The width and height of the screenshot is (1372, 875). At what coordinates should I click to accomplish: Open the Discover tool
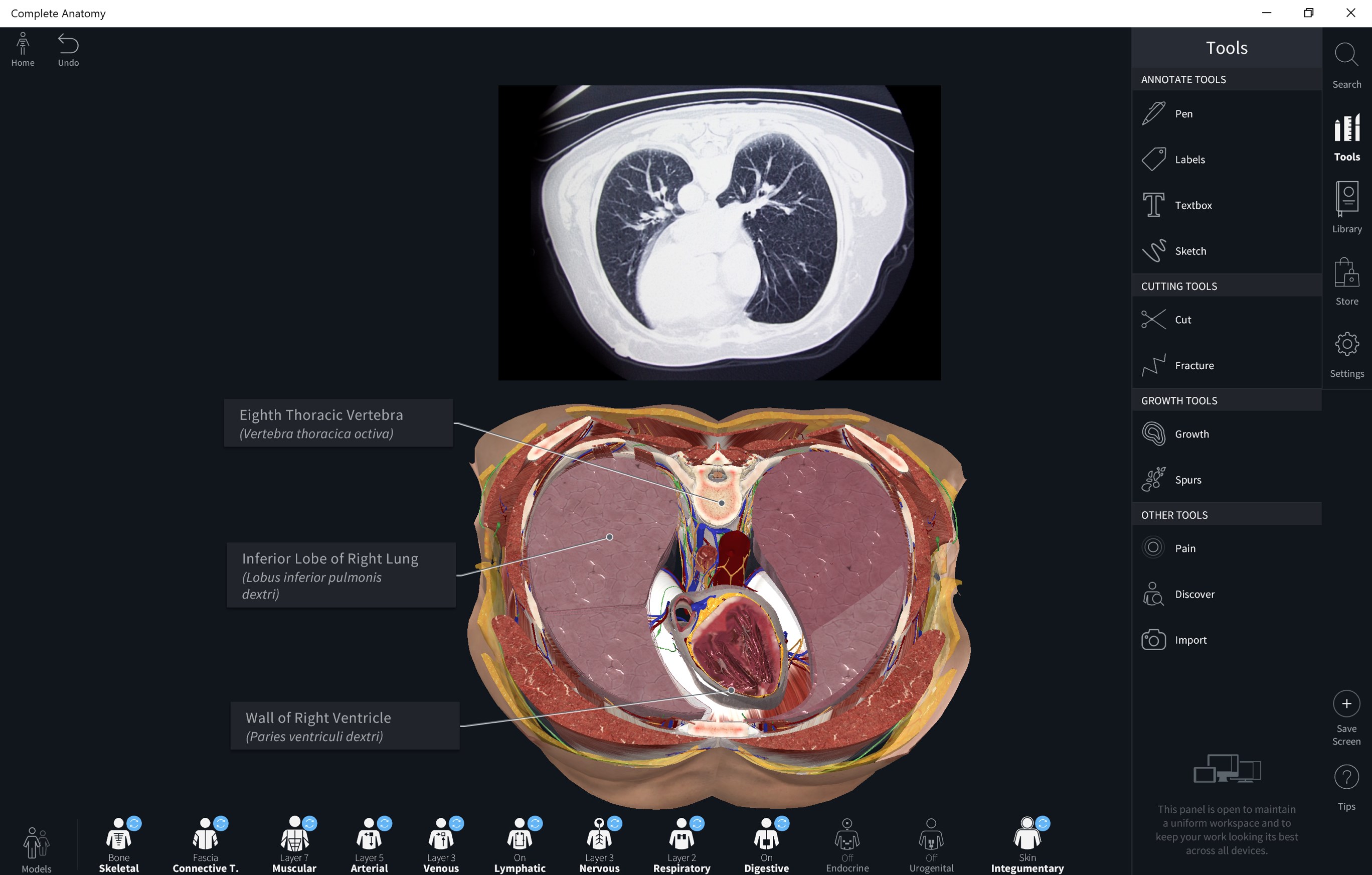(1226, 594)
